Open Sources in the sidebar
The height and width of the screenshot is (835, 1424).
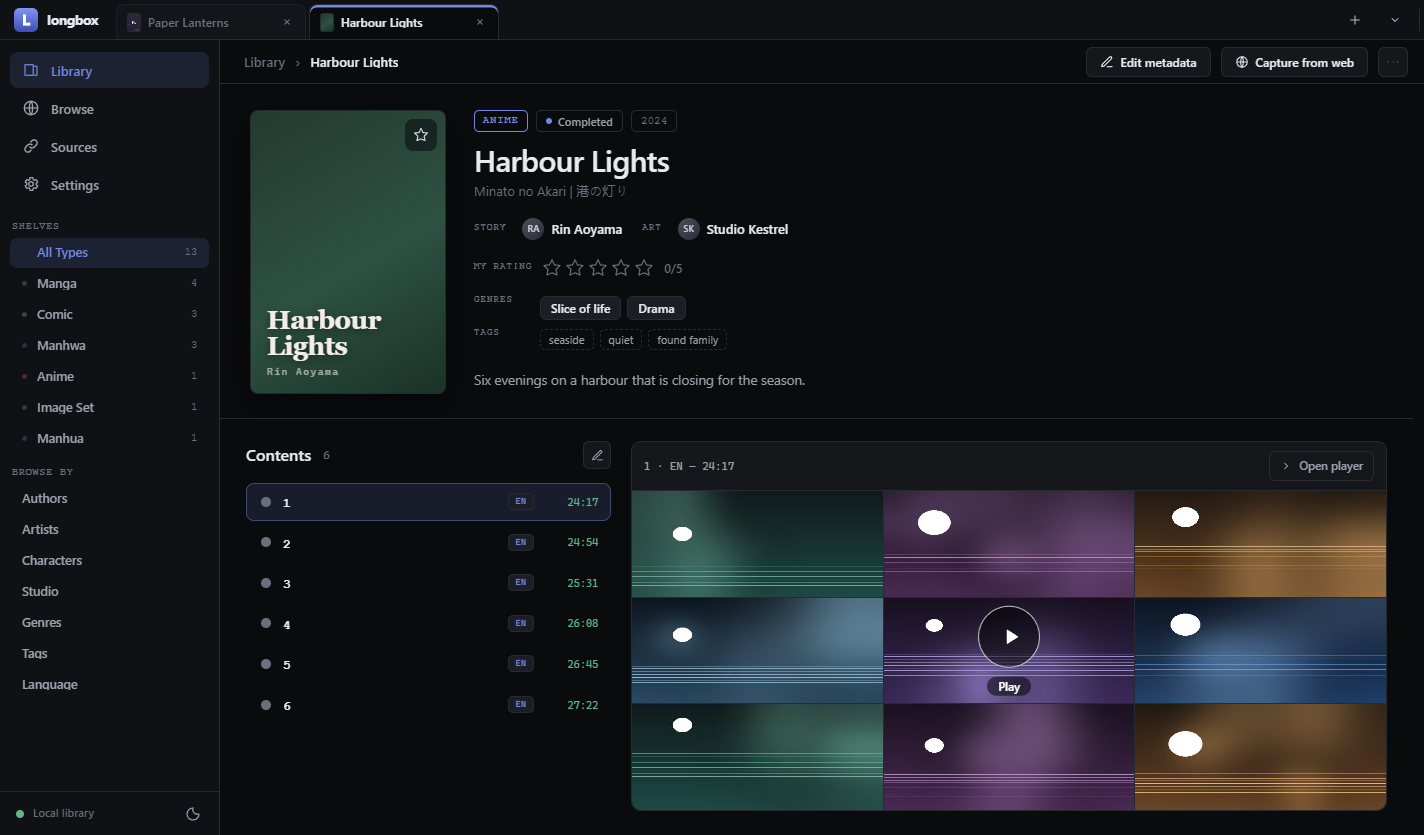click(x=109, y=147)
